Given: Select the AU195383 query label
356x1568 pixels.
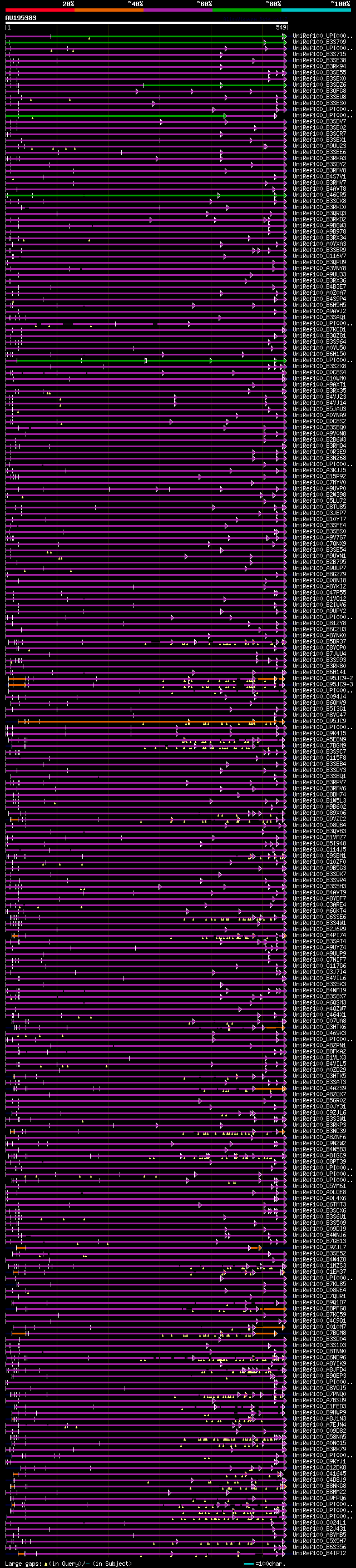Looking at the screenshot, I should coord(21,18).
